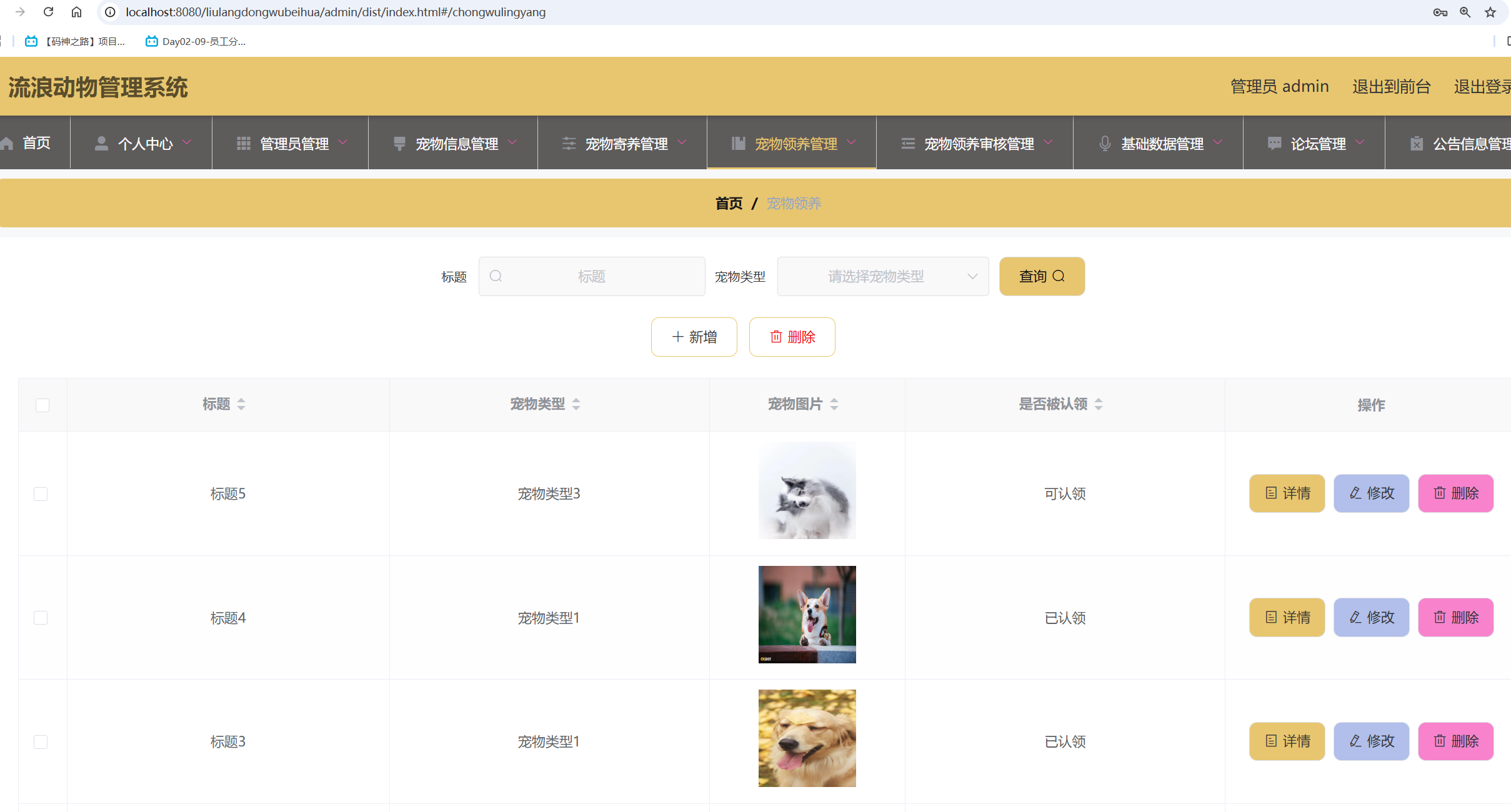Open site information icon in address bar
Image resolution: width=1511 pixels, height=812 pixels.
click(110, 12)
